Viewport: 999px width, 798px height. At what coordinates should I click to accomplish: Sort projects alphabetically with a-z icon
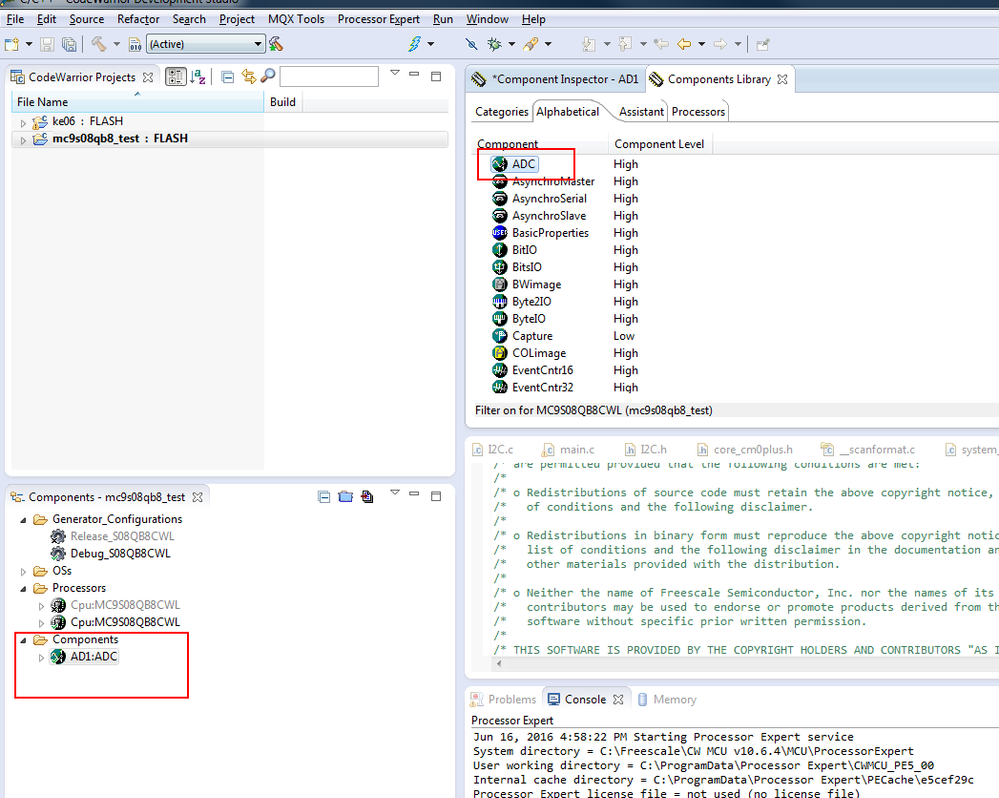[198, 77]
